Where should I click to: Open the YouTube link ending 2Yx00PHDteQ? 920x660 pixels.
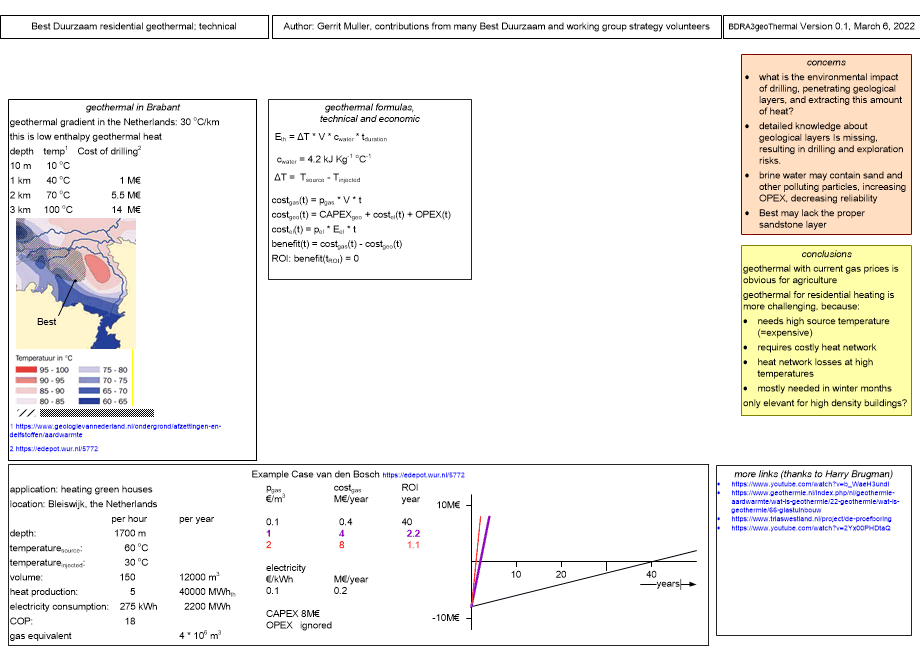coord(810,528)
